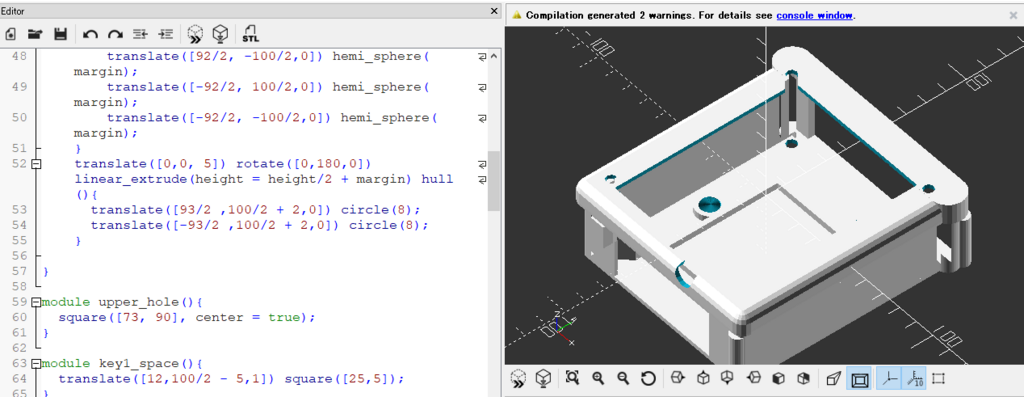Click line 49 'translate([-92/2, 100/2,0]) hemi_sphere('
The image size is (1024, 397).
point(268,87)
